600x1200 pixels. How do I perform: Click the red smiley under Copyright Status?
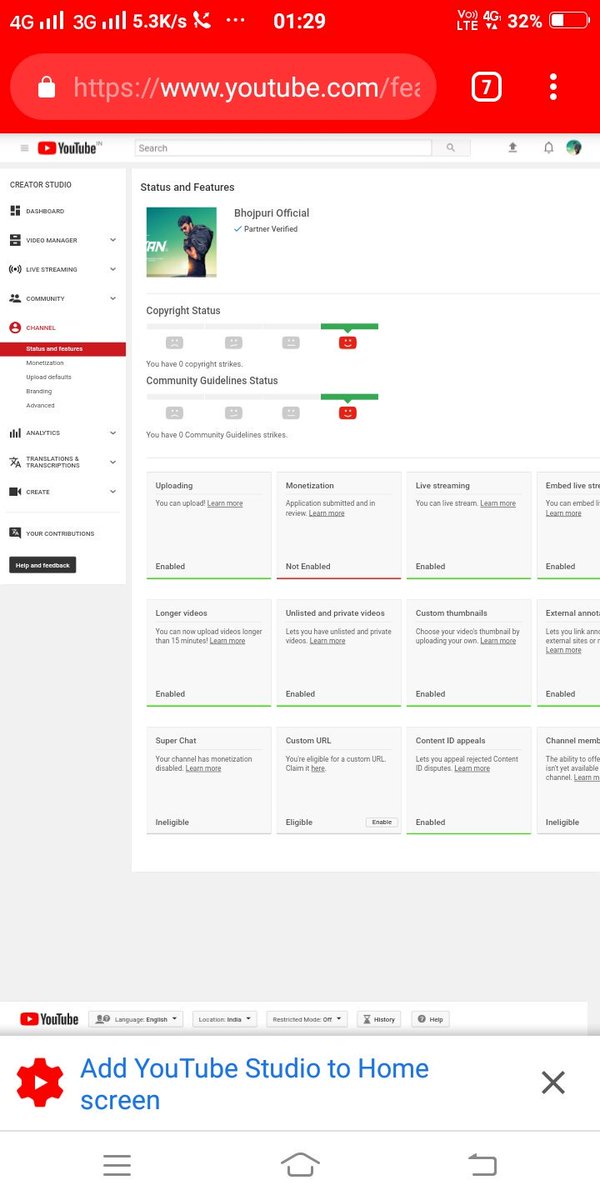[348, 342]
